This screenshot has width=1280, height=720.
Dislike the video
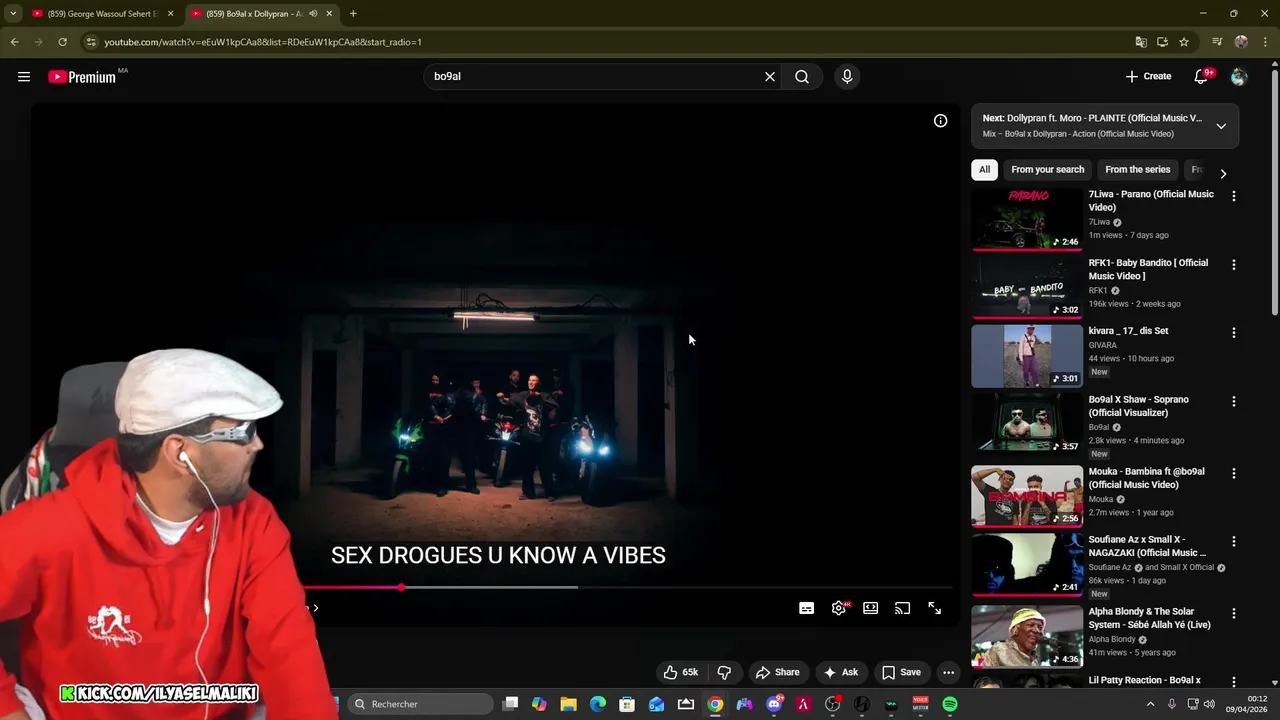tap(724, 672)
